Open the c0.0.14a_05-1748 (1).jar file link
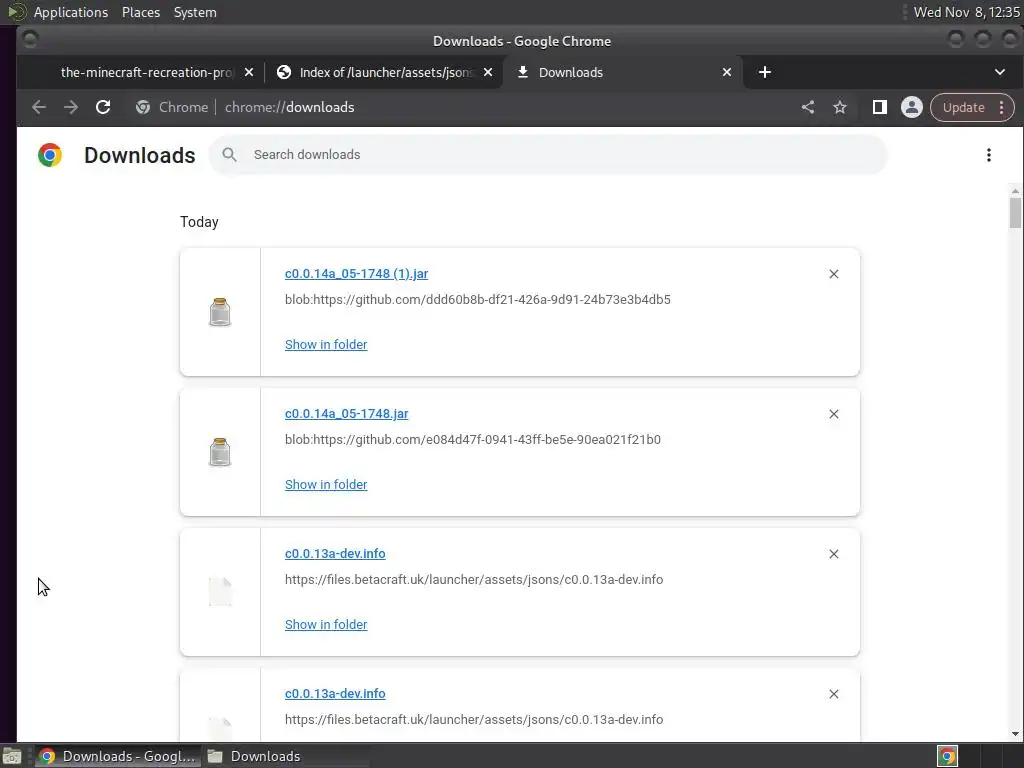 (357, 274)
